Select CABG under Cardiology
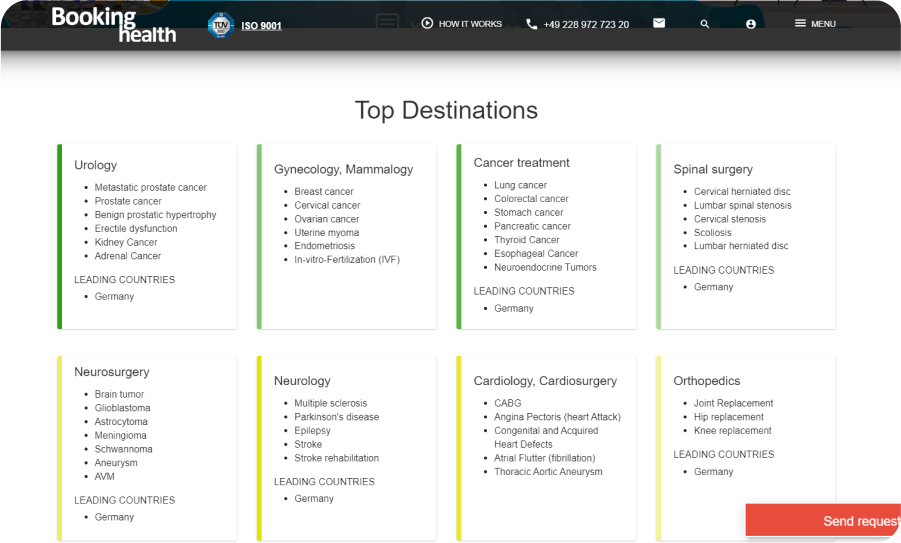The height and width of the screenshot is (543, 901). pos(508,403)
